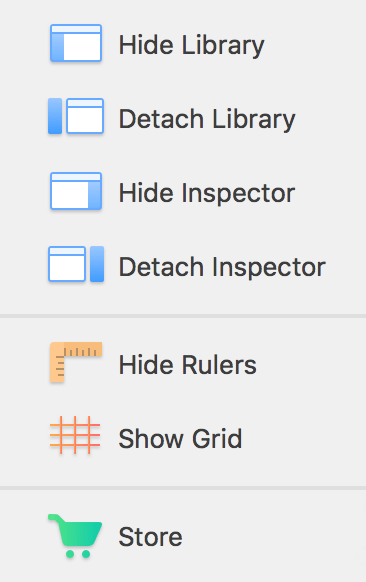Click the Detach Inspector panel icon

point(76,264)
